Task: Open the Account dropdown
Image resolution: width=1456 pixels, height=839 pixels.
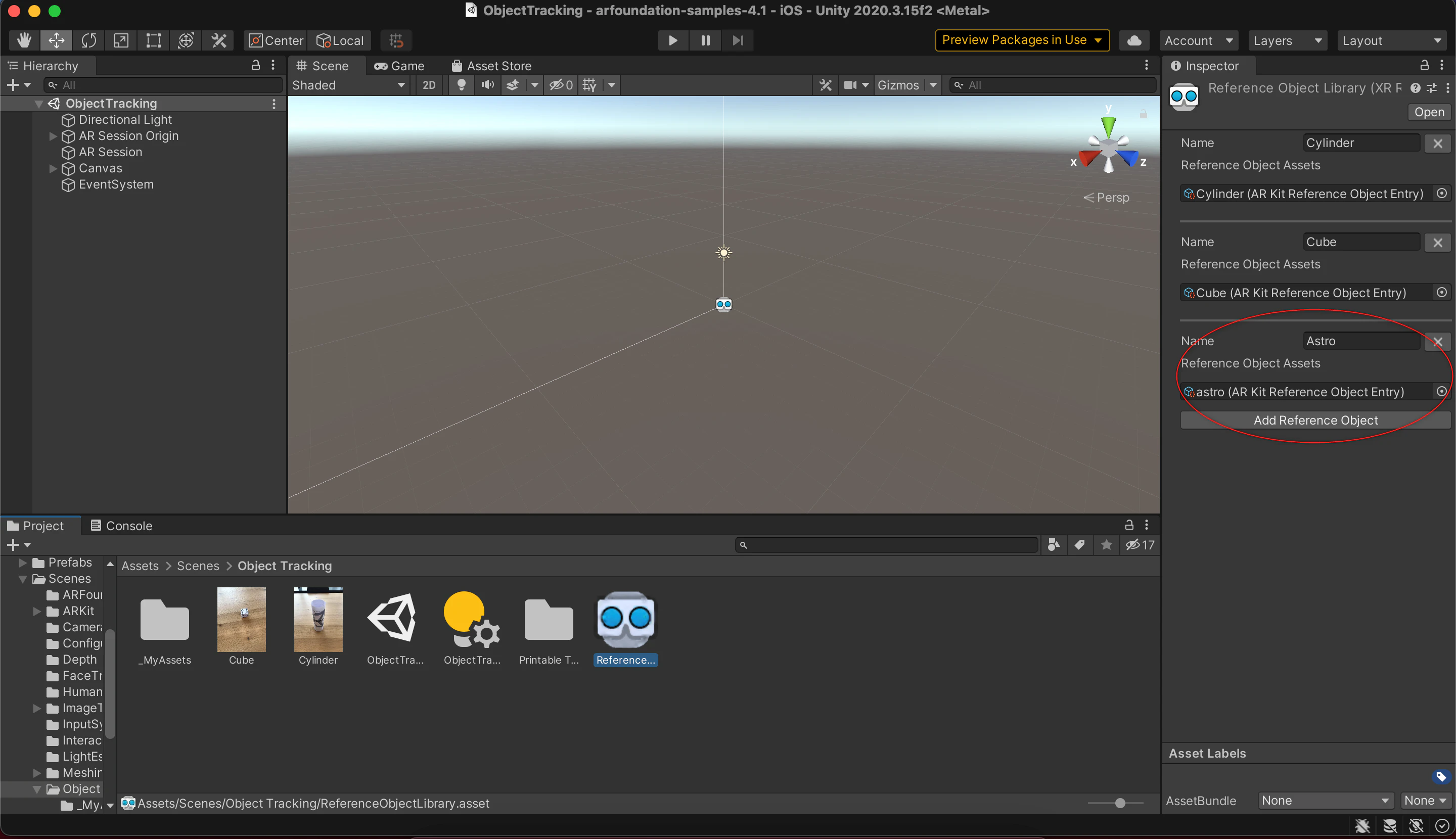Action: coord(1198,40)
